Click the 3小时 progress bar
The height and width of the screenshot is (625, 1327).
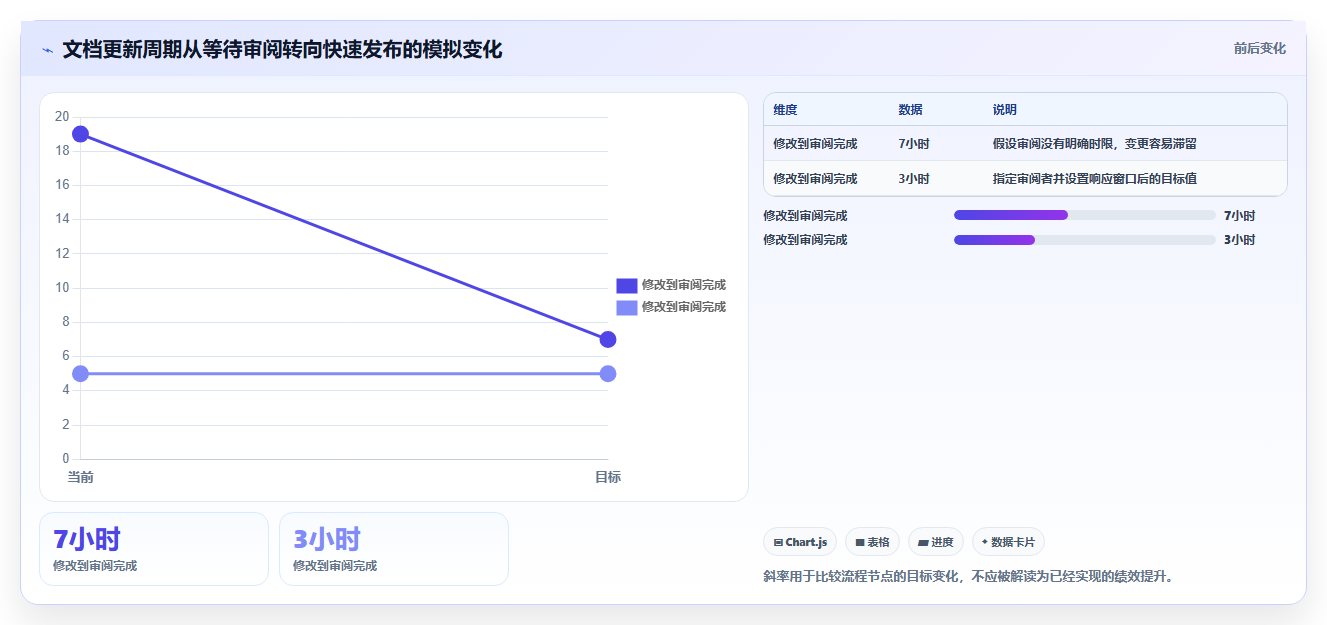(x=1085, y=240)
